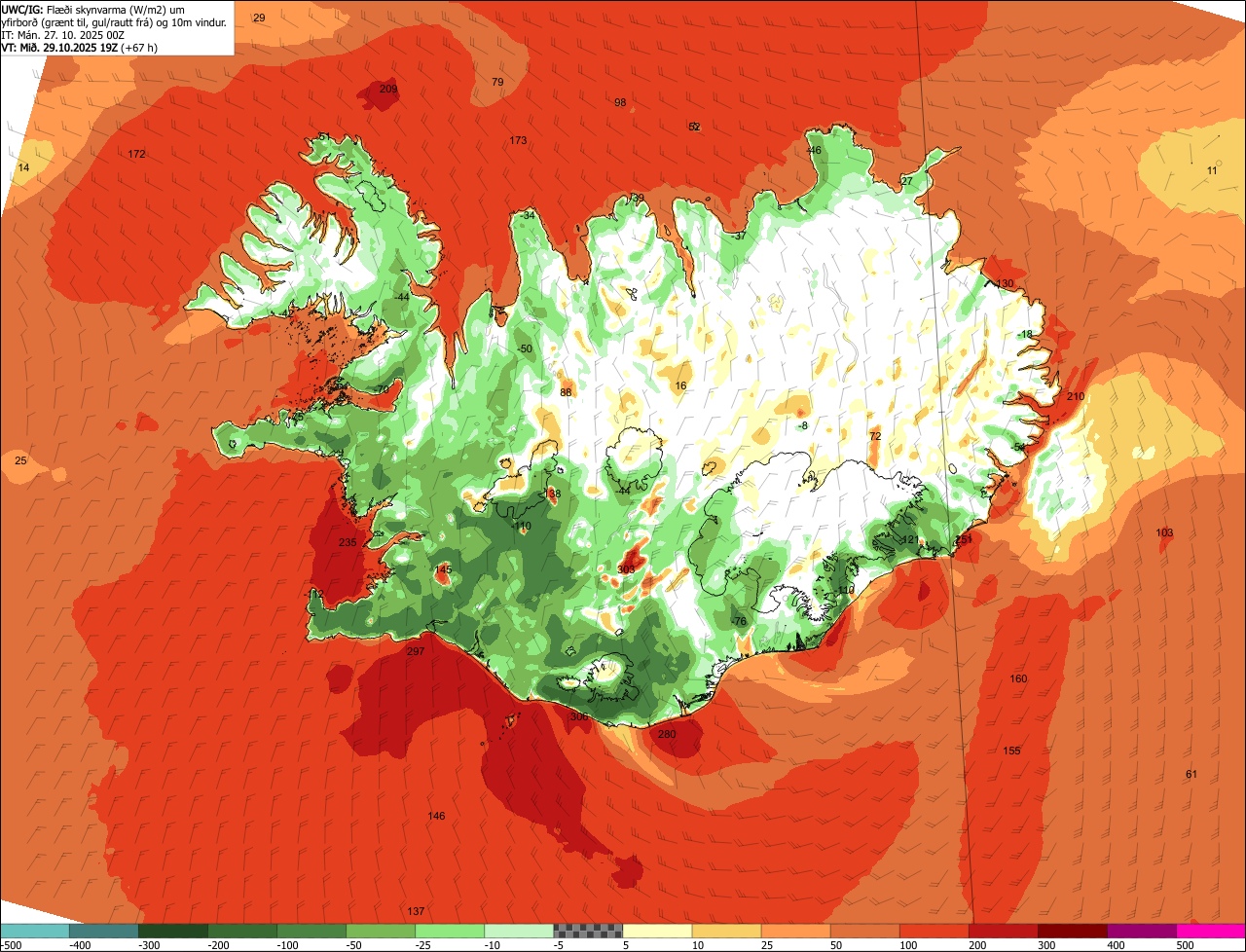Click the map value 61
The height and width of the screenshot is (952, 1246).
click(x=1191, y=774)
